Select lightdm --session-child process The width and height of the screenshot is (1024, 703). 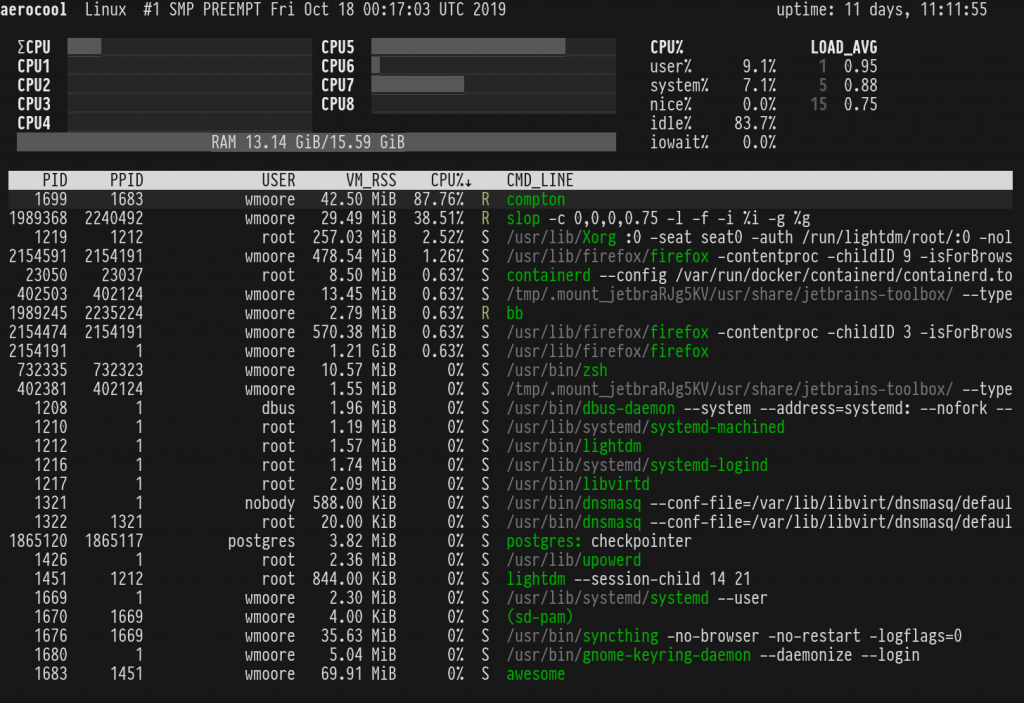[x=510, y=579]
